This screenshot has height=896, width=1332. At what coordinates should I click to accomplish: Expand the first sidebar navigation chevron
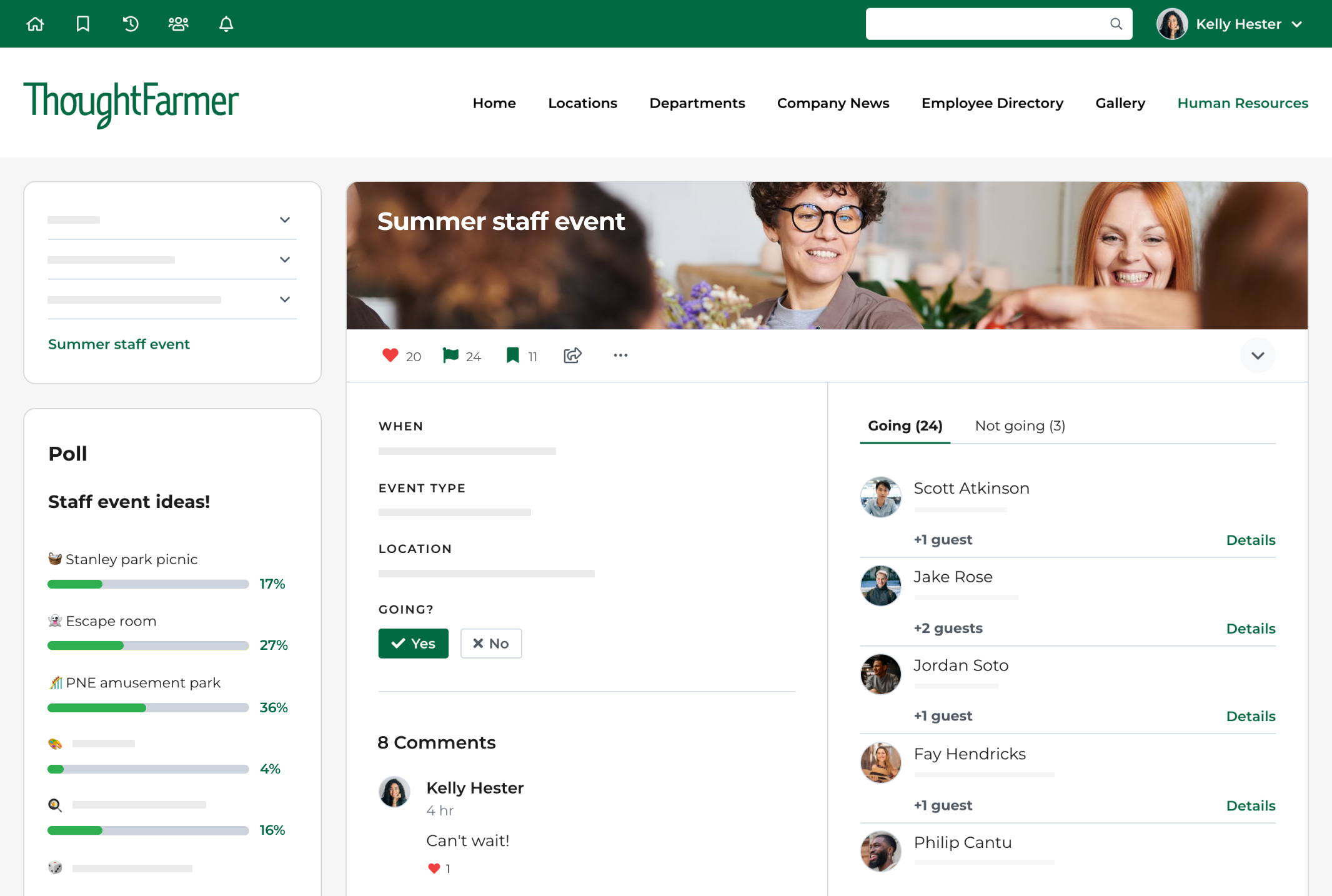tap(285, 220)
